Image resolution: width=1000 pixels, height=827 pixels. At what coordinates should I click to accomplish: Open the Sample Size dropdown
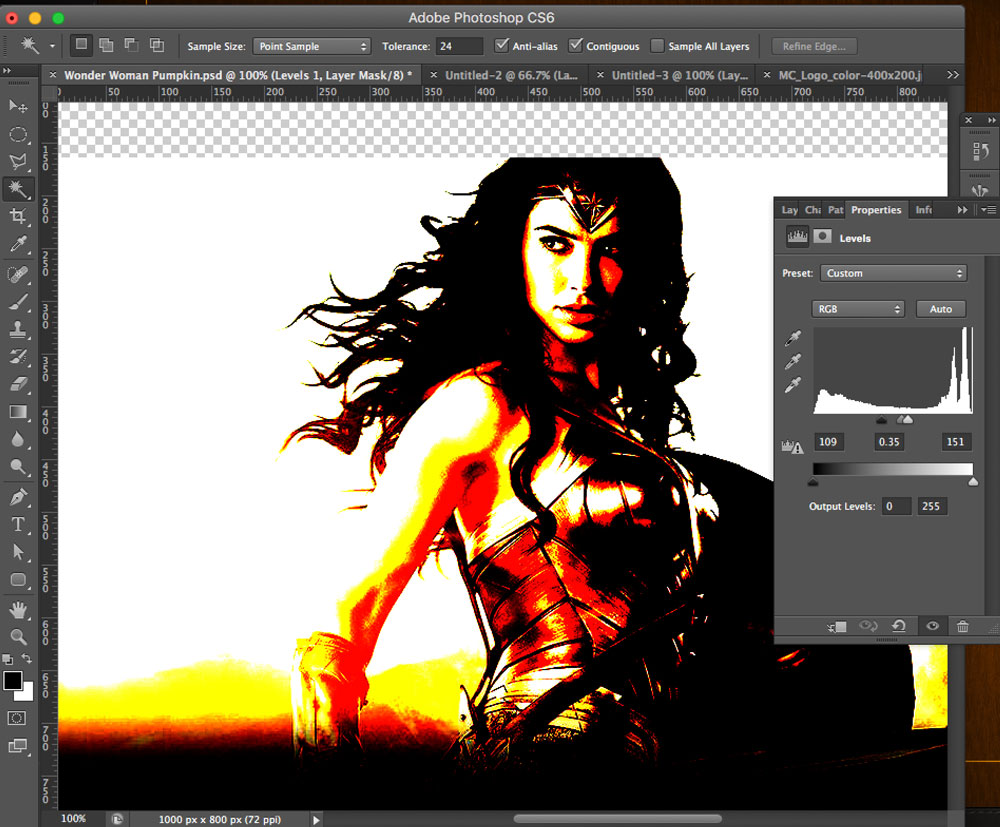click(311, 46)
